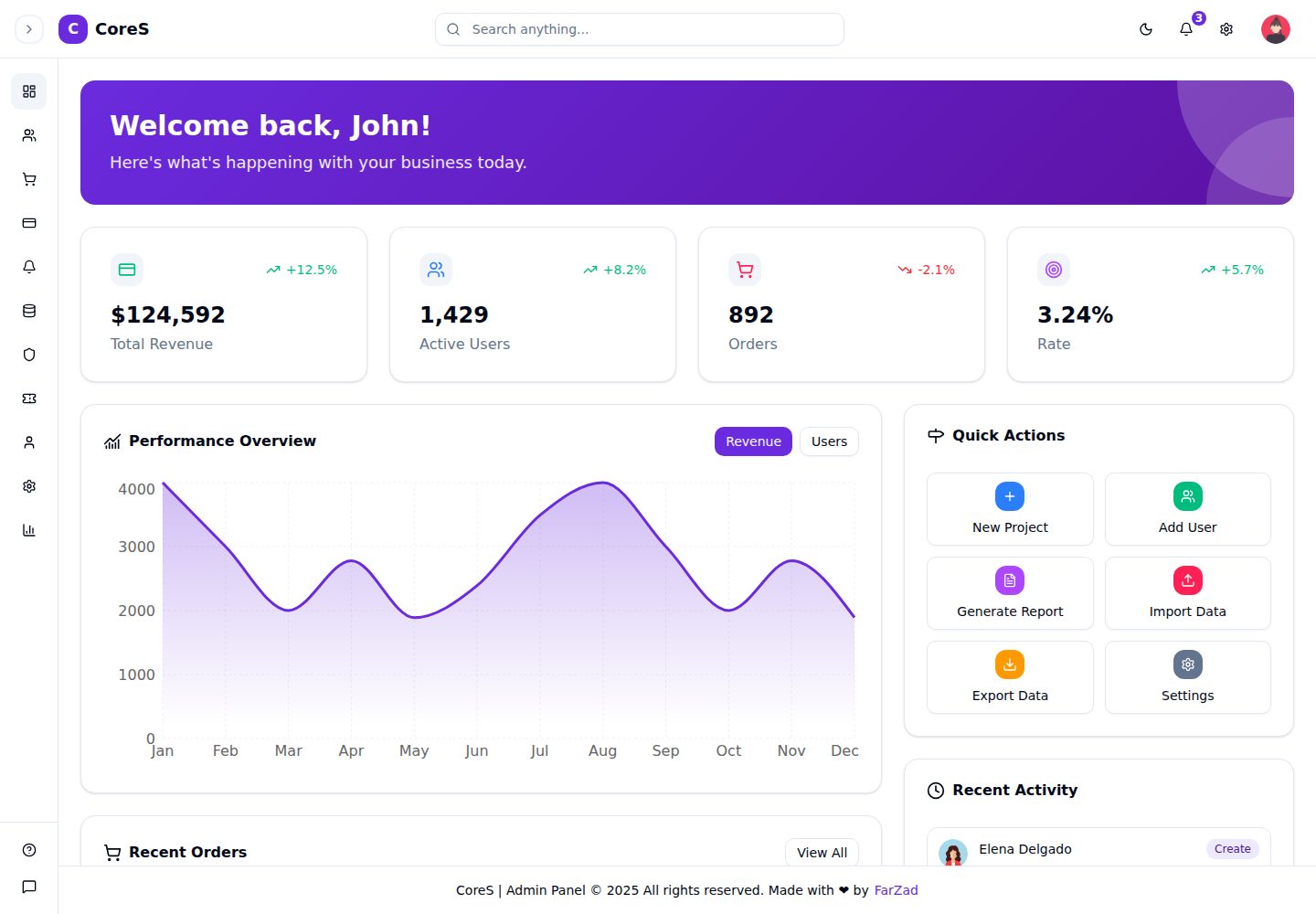Focus the Search anything field
Viewport: 1316px width, 914px height.
point(640,29)
